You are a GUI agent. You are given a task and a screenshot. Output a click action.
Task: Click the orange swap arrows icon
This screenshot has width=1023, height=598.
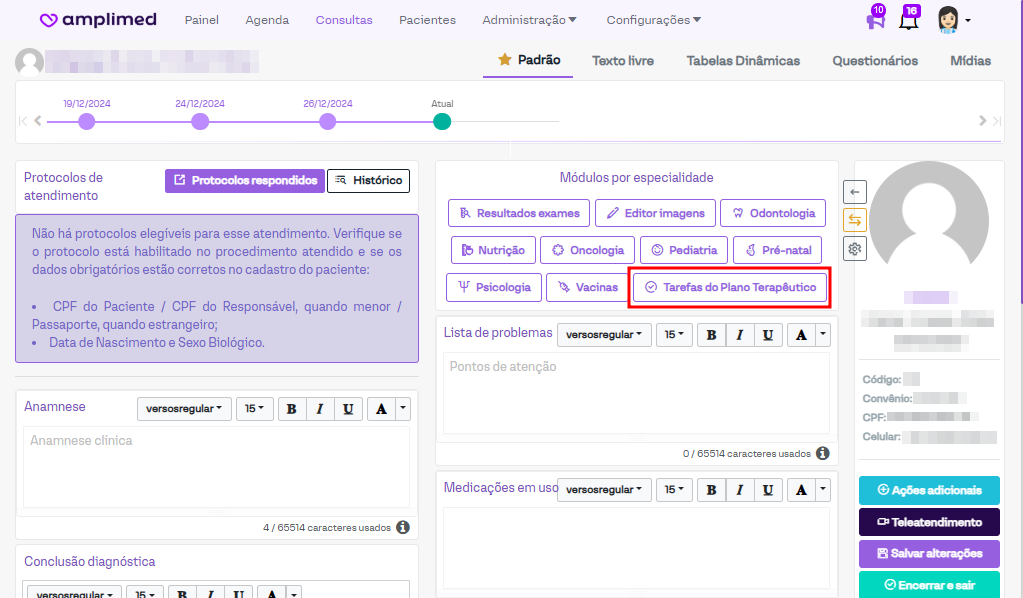(x=855, y=220)
